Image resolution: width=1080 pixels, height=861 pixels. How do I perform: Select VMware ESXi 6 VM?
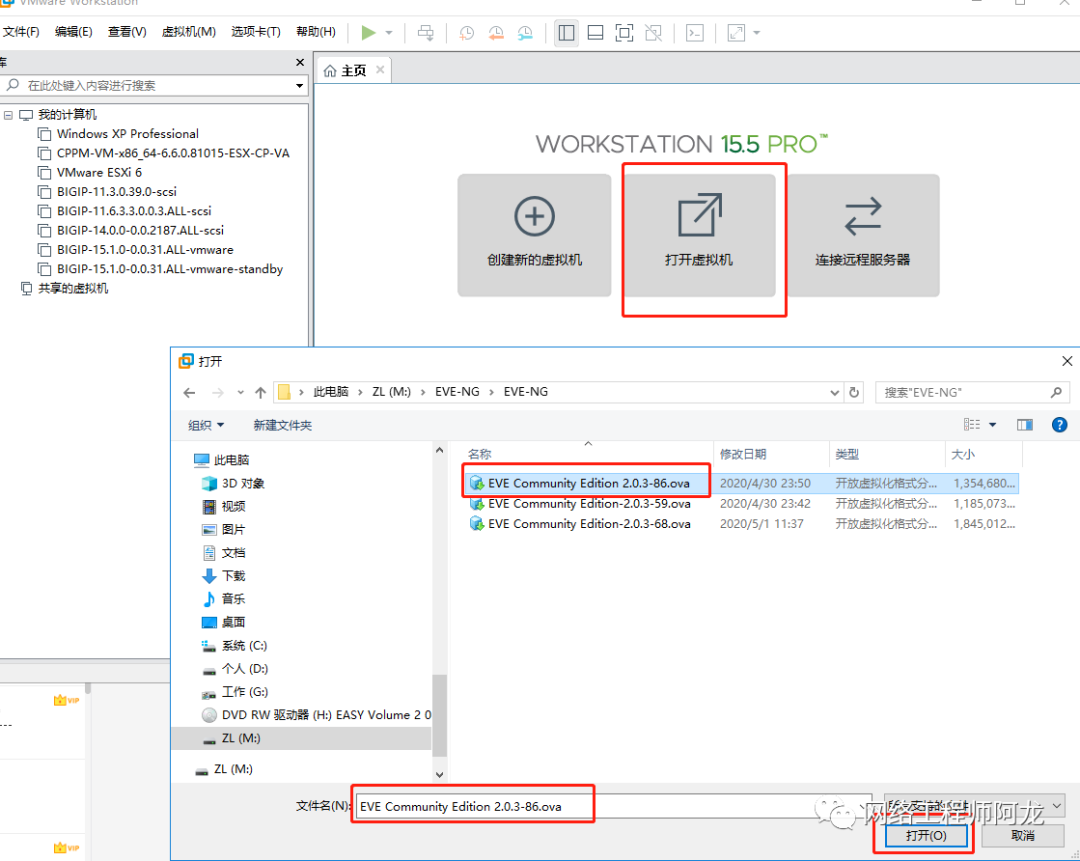click(x=99, y=172)
